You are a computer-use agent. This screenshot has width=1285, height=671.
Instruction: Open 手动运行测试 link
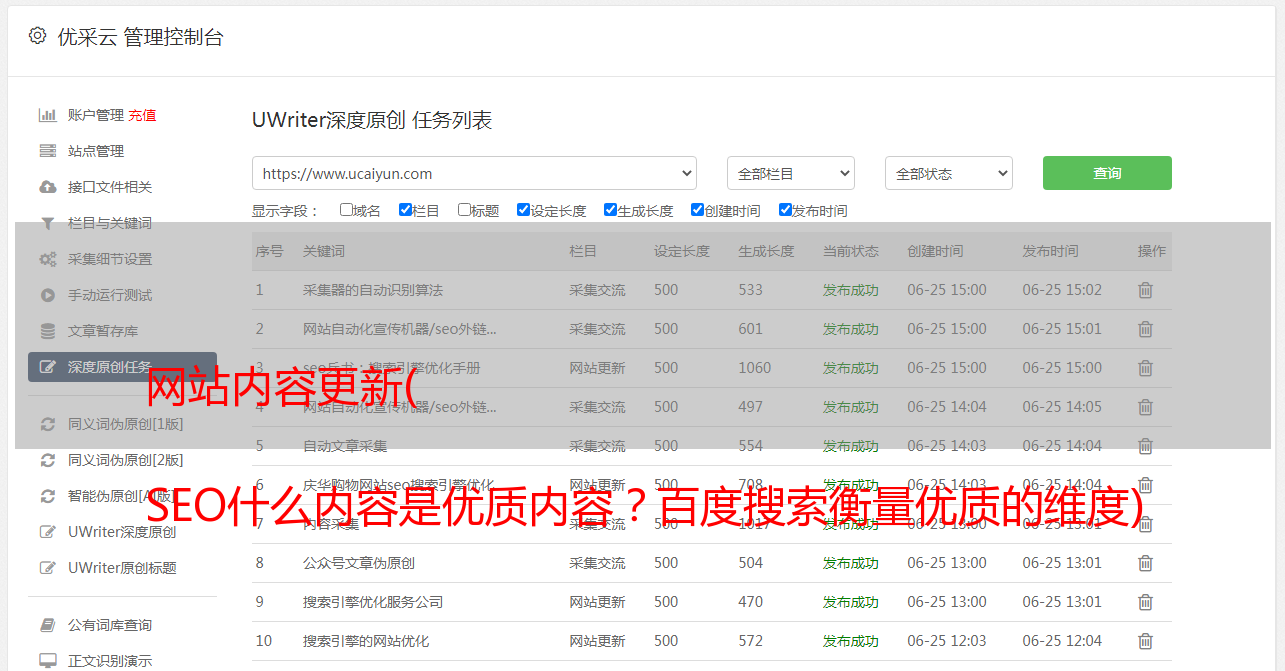point(110,295)
